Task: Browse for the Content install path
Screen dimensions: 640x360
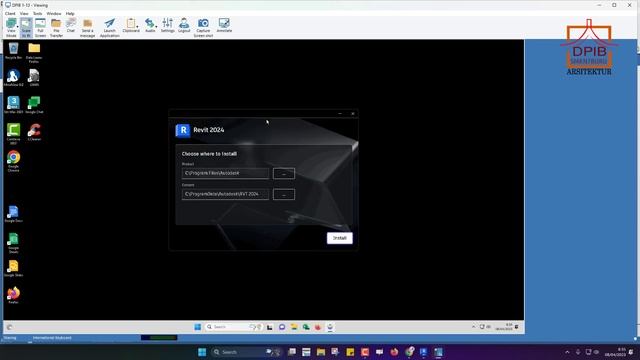Action: pyautogui.click(x=284, y=194)
